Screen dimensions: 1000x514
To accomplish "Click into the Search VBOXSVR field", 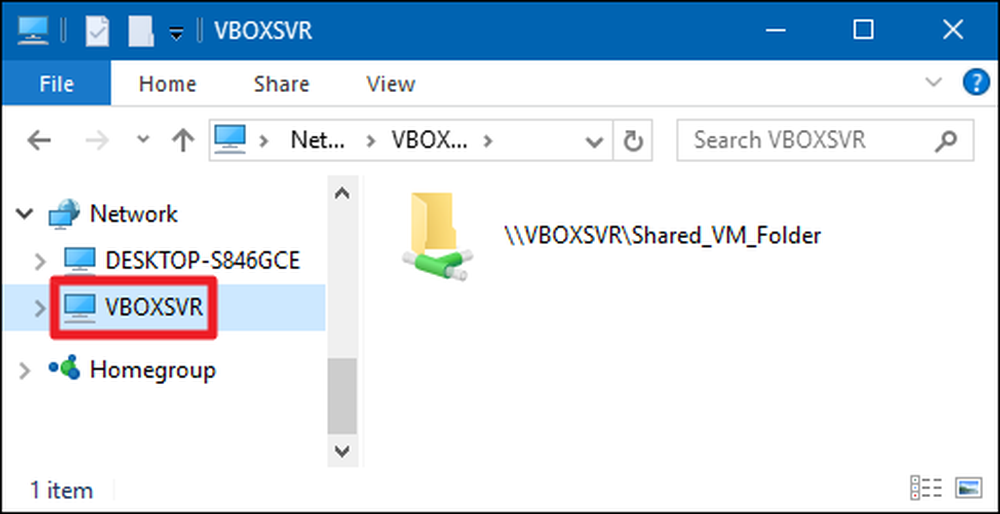I will coord(807,140).
